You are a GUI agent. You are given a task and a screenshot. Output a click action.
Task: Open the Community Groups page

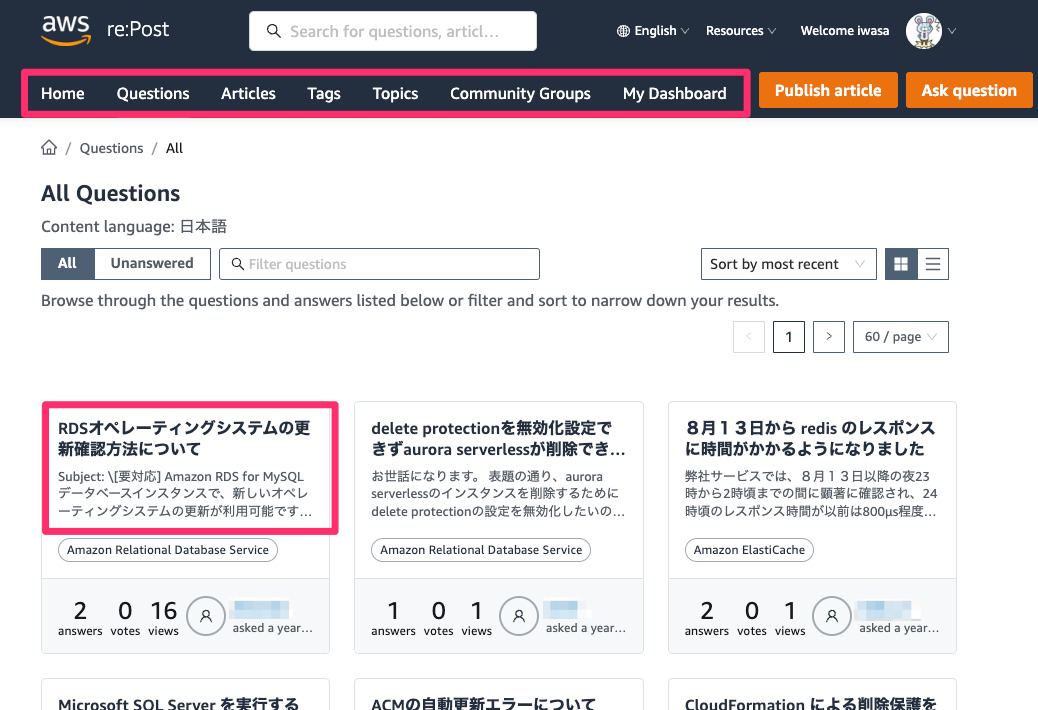tap(520, 93)
